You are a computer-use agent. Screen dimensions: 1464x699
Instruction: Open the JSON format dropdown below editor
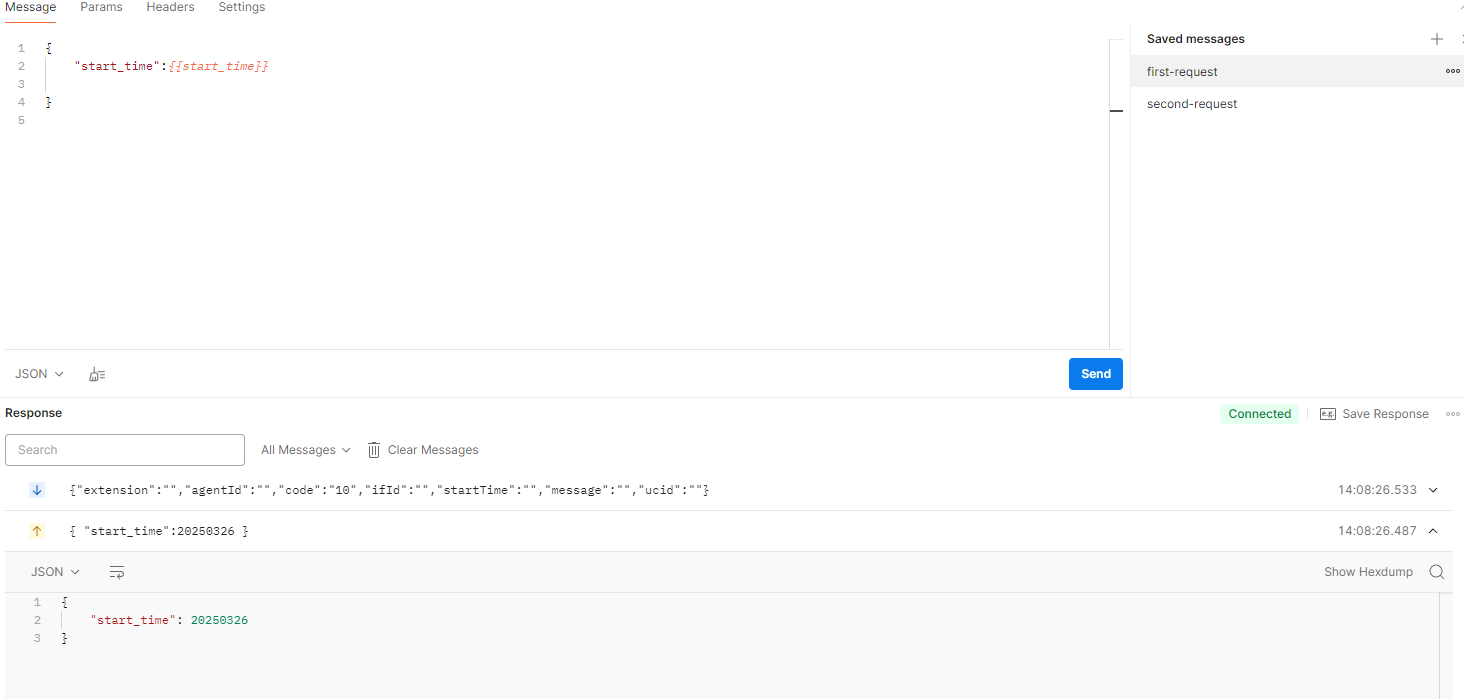click(x=39, y=374)
